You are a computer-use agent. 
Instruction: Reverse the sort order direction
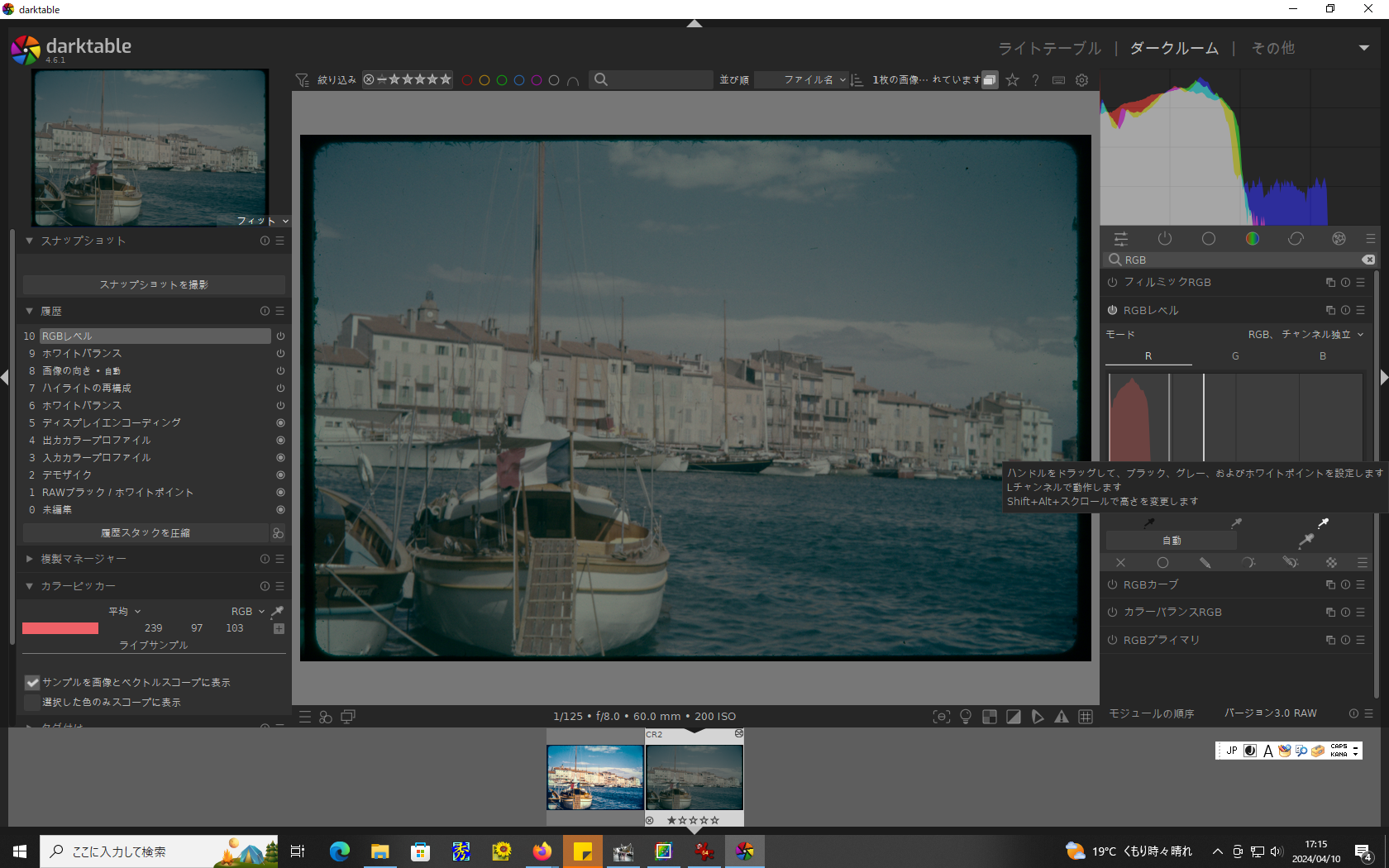pyautogui.click(x=857, y=80)
